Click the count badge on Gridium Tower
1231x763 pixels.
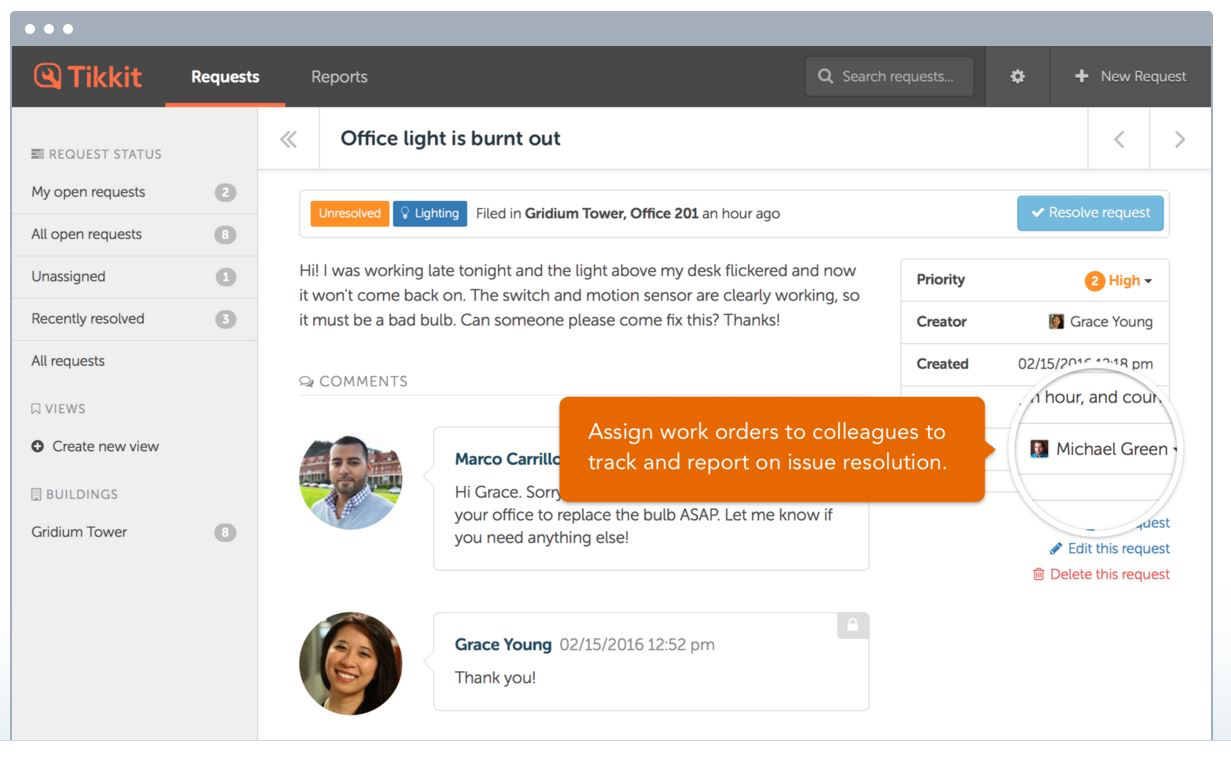coord(226,532)
